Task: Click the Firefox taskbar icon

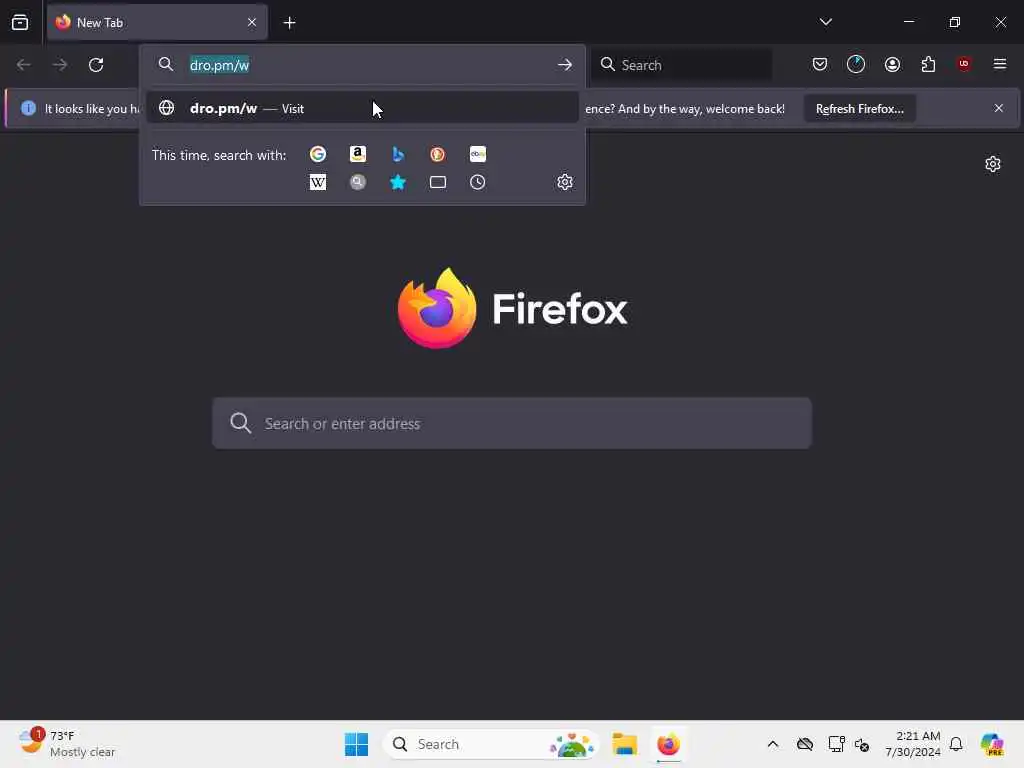Action: pos(668,744)
